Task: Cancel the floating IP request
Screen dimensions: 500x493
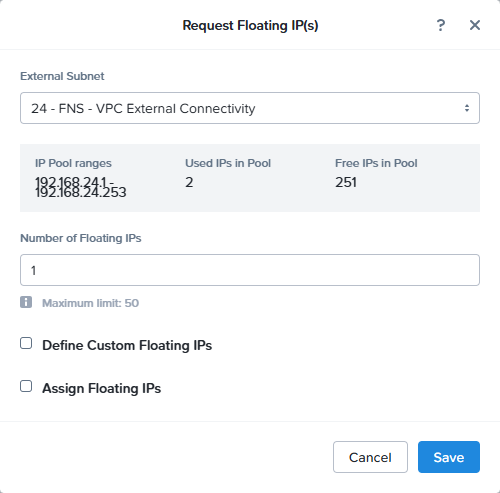Action: tap(370, 457)
